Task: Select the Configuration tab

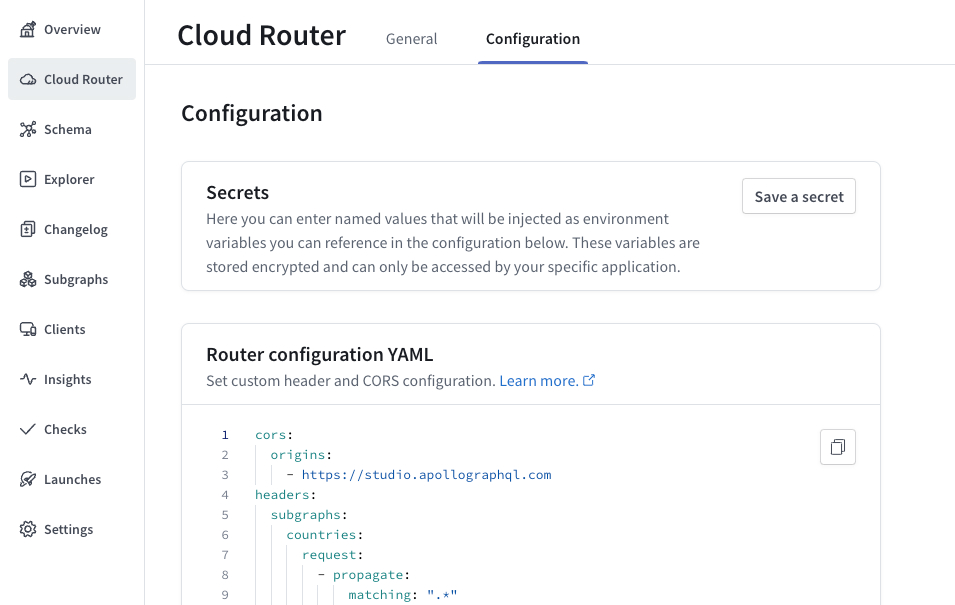Action: [532, 39]
